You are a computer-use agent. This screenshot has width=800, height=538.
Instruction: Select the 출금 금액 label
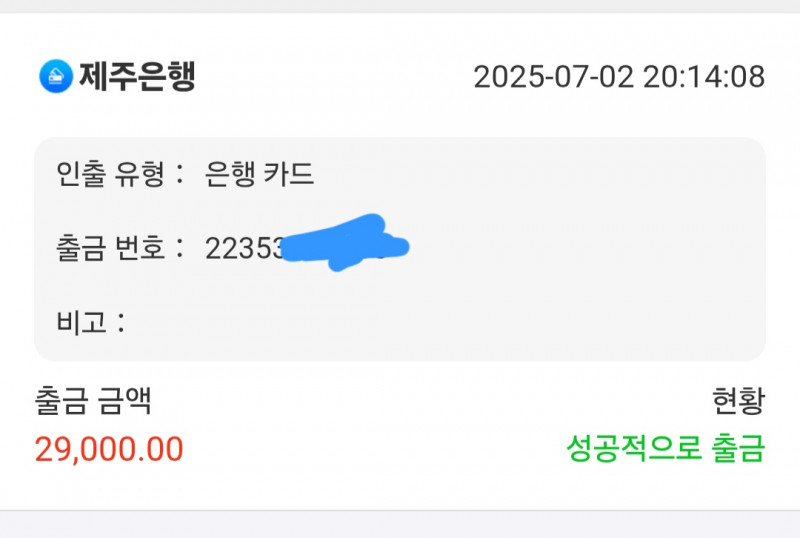click(93, 402)
